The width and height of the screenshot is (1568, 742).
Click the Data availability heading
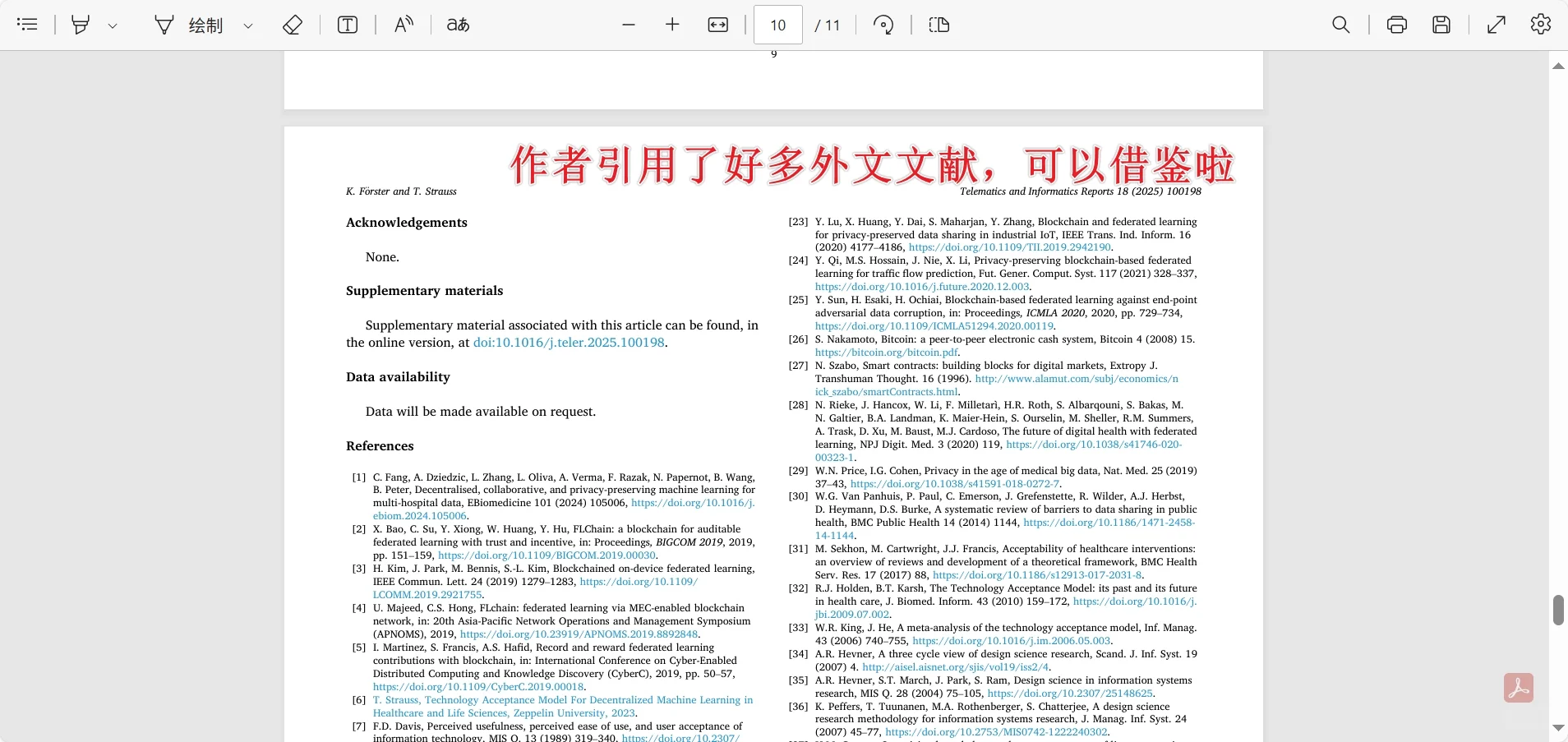pos(398,377)
